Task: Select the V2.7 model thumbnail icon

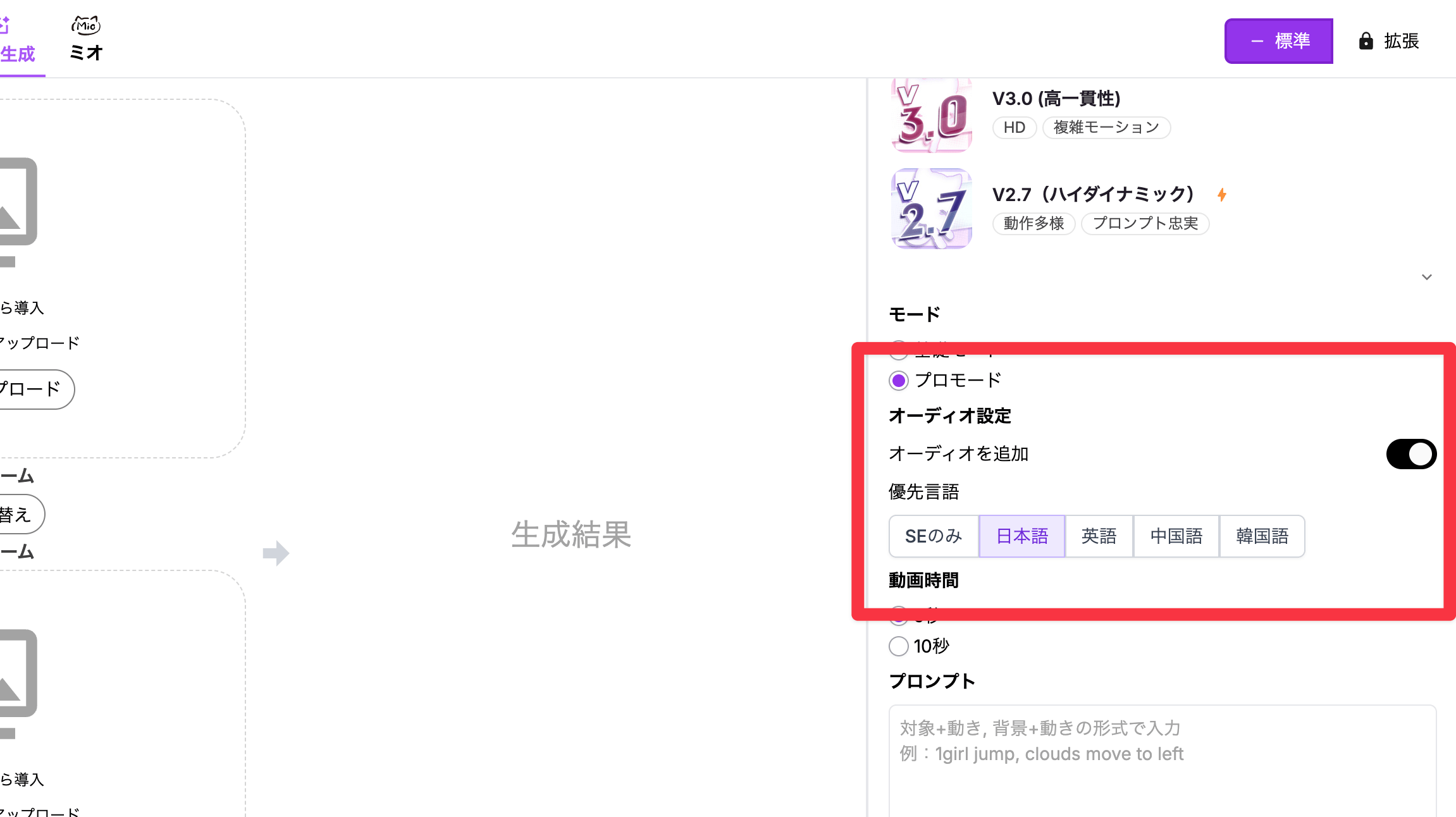Action: (x=931, y=209)
